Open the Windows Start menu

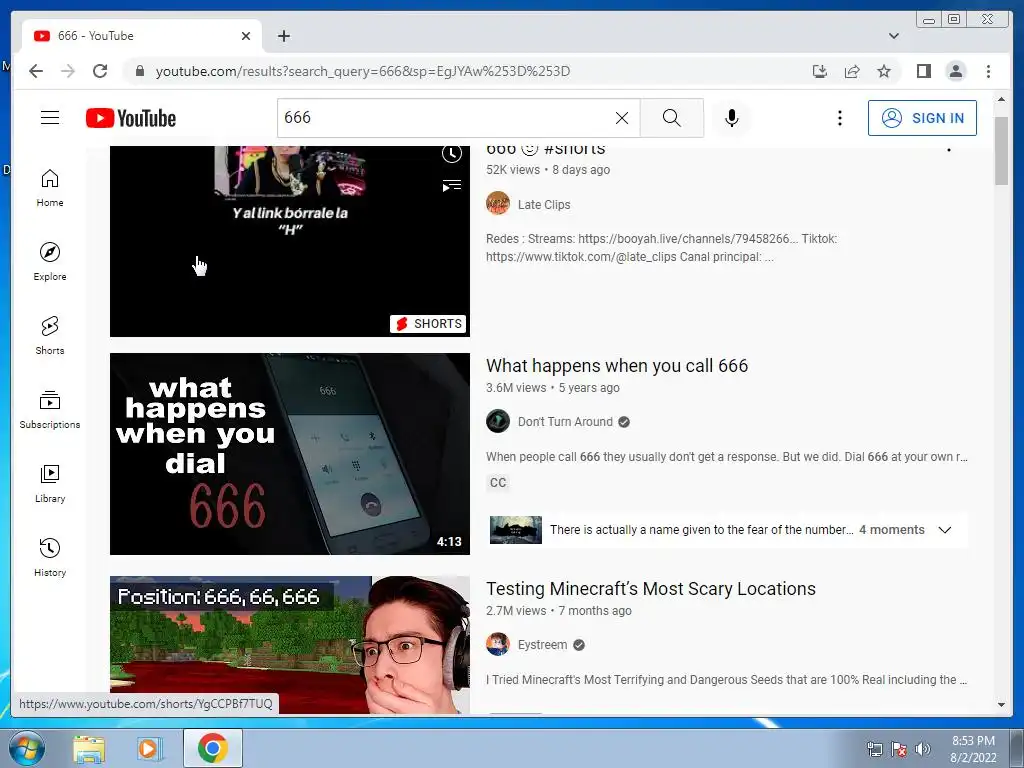tap(26, 748)
